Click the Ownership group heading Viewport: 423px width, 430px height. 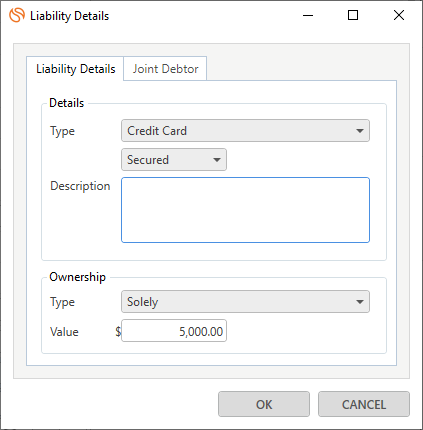pos(77,277)
